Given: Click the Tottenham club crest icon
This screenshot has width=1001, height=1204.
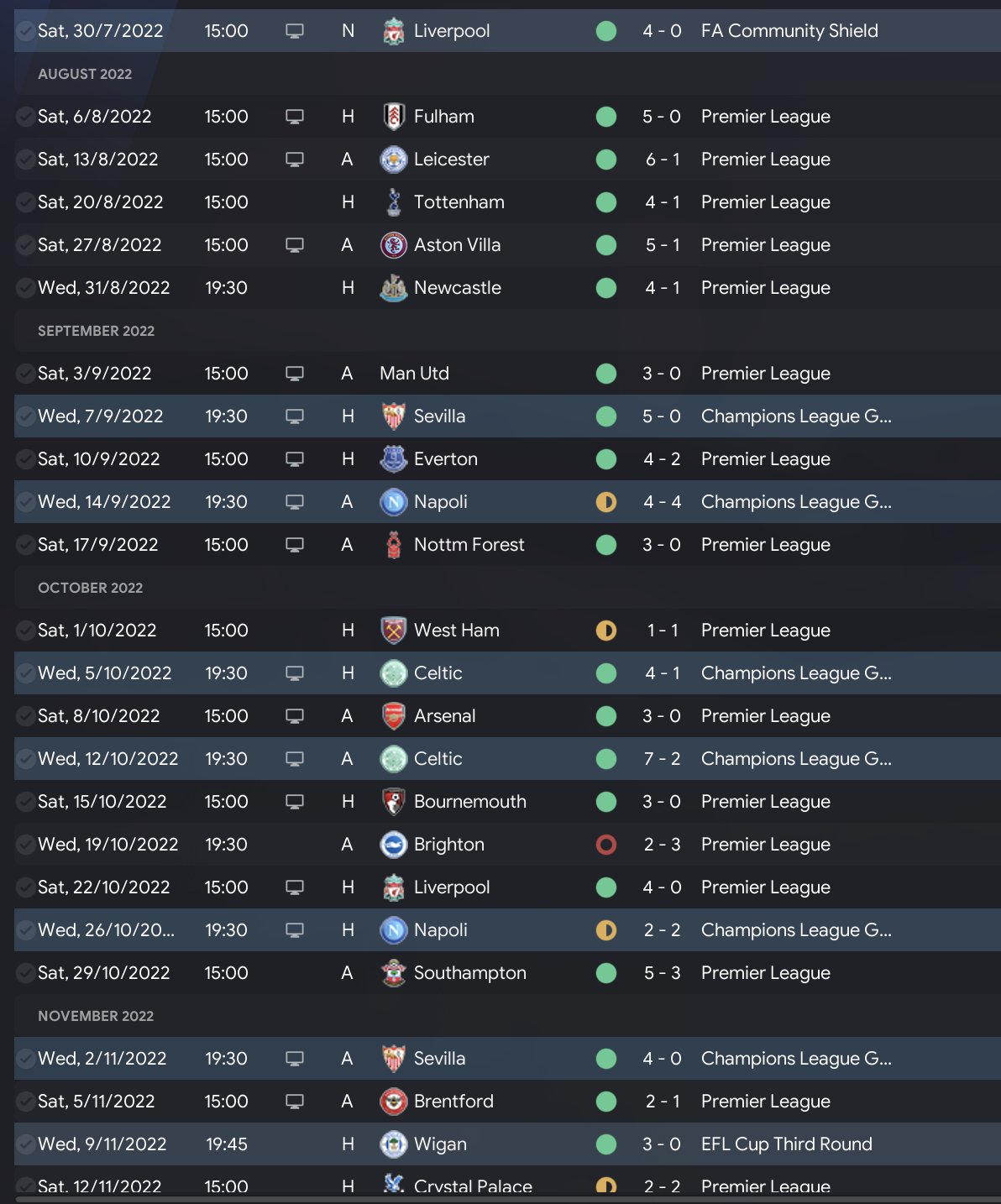Looking at the screenshot, I should (x=393, y=202).
